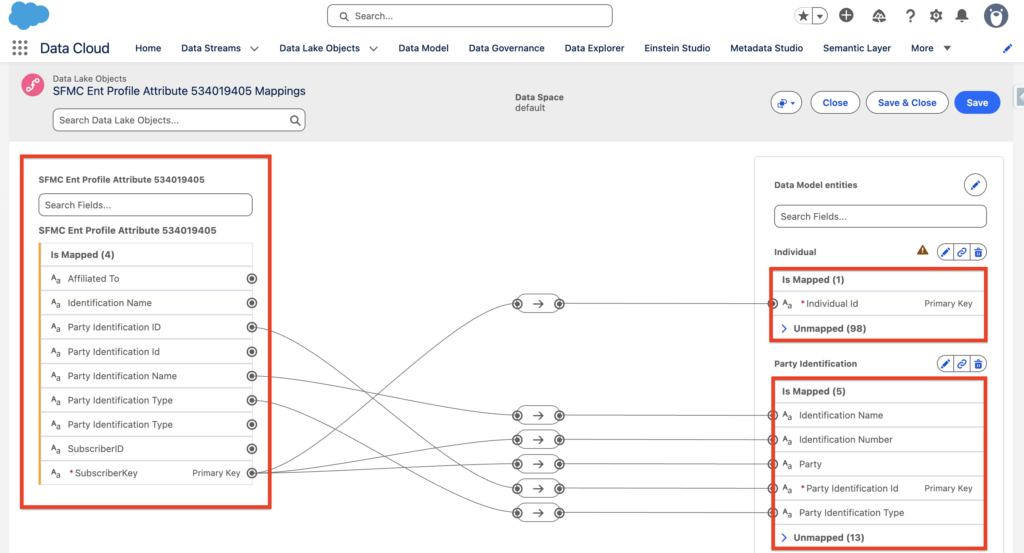Click the blue Save button
The width and height of the screenshot is (1024, 553).
976,103
